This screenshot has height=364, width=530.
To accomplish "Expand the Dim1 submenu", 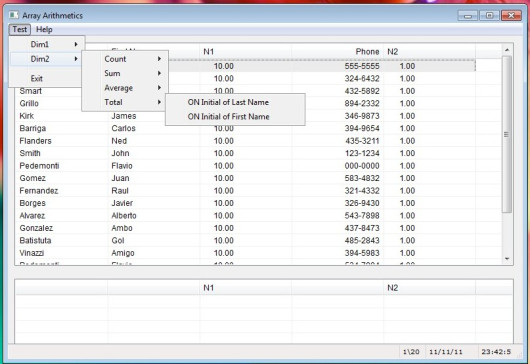I will coord(47,44).
